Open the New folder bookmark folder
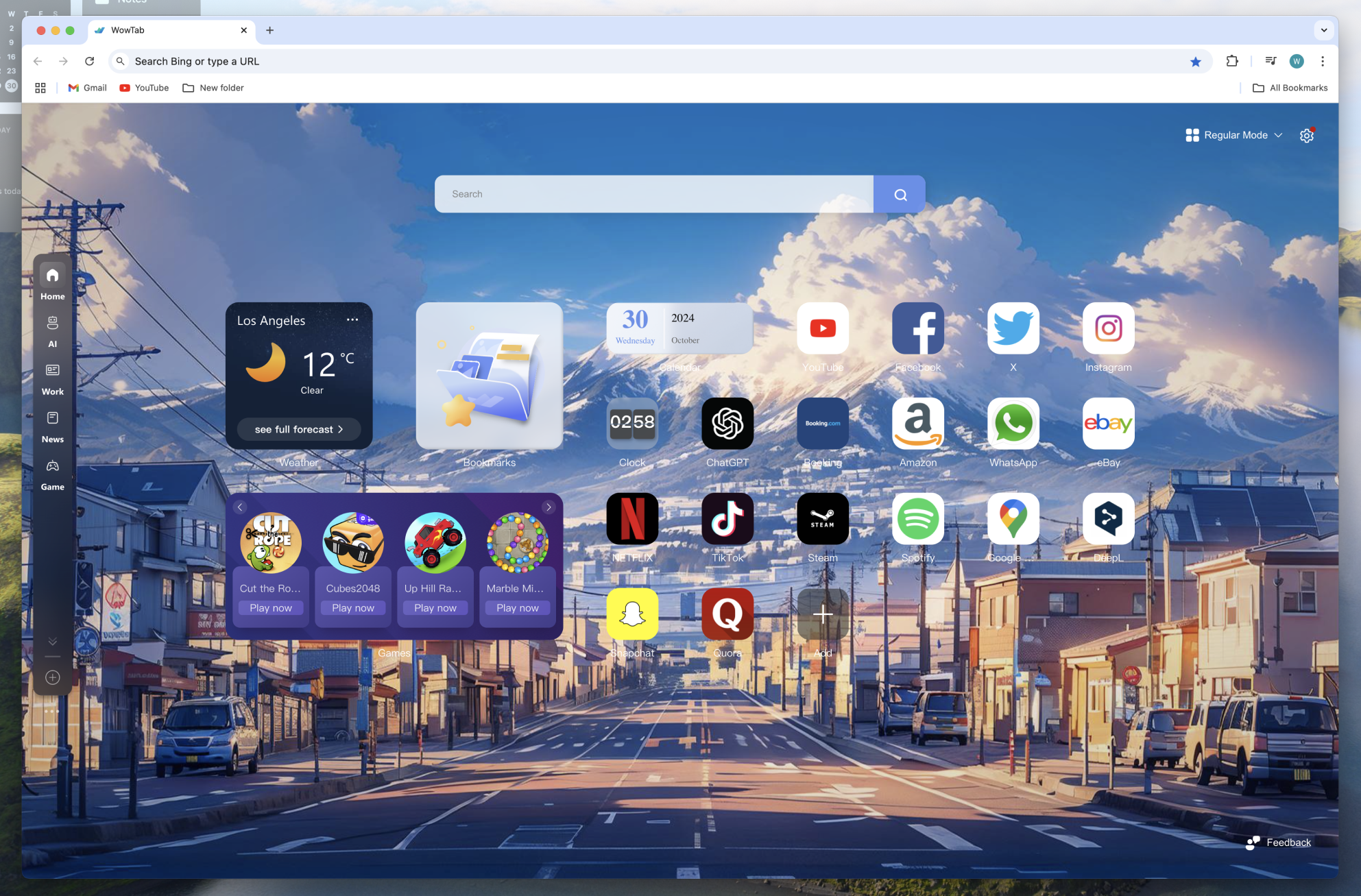Screen dimensions: 1361x896 click(x=213, y=88)
